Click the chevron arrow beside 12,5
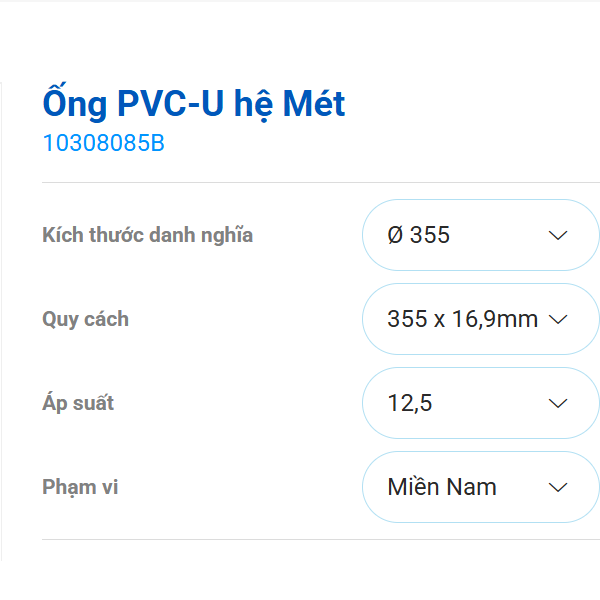 coord(559,403)
